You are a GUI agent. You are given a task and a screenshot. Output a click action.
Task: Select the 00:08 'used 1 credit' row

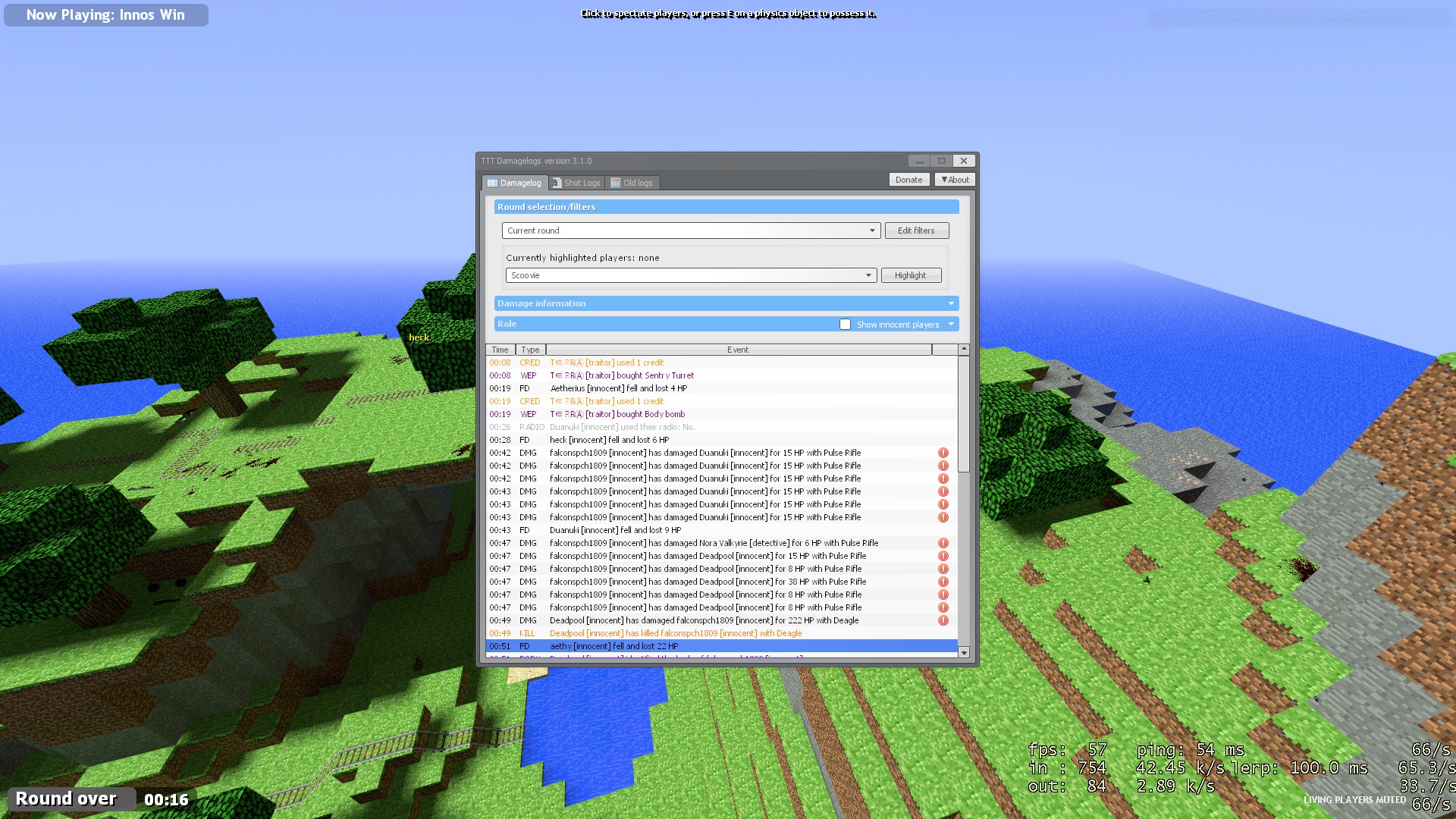tap(721, 362)
